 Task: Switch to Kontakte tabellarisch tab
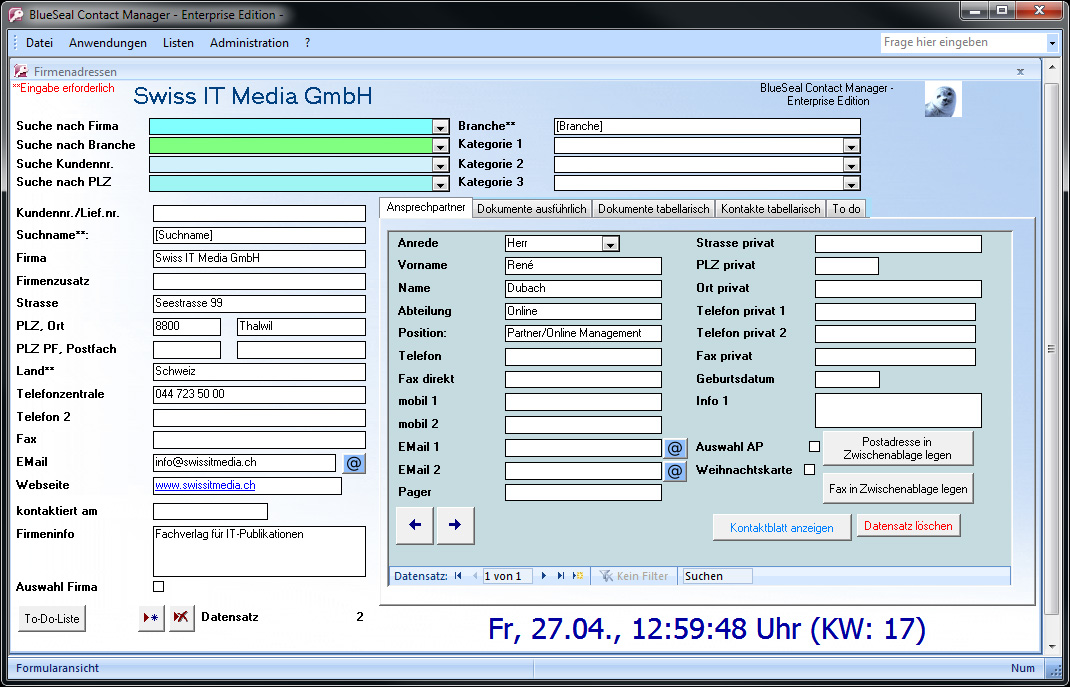770,209
